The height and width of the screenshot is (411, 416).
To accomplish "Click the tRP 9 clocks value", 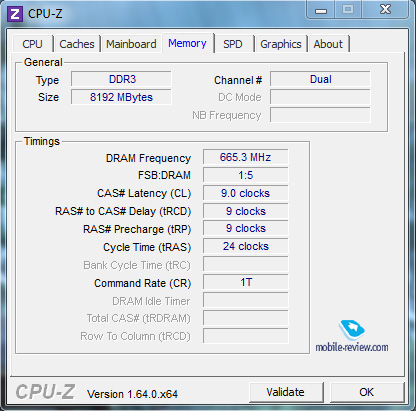I will (x=246, y=228).
